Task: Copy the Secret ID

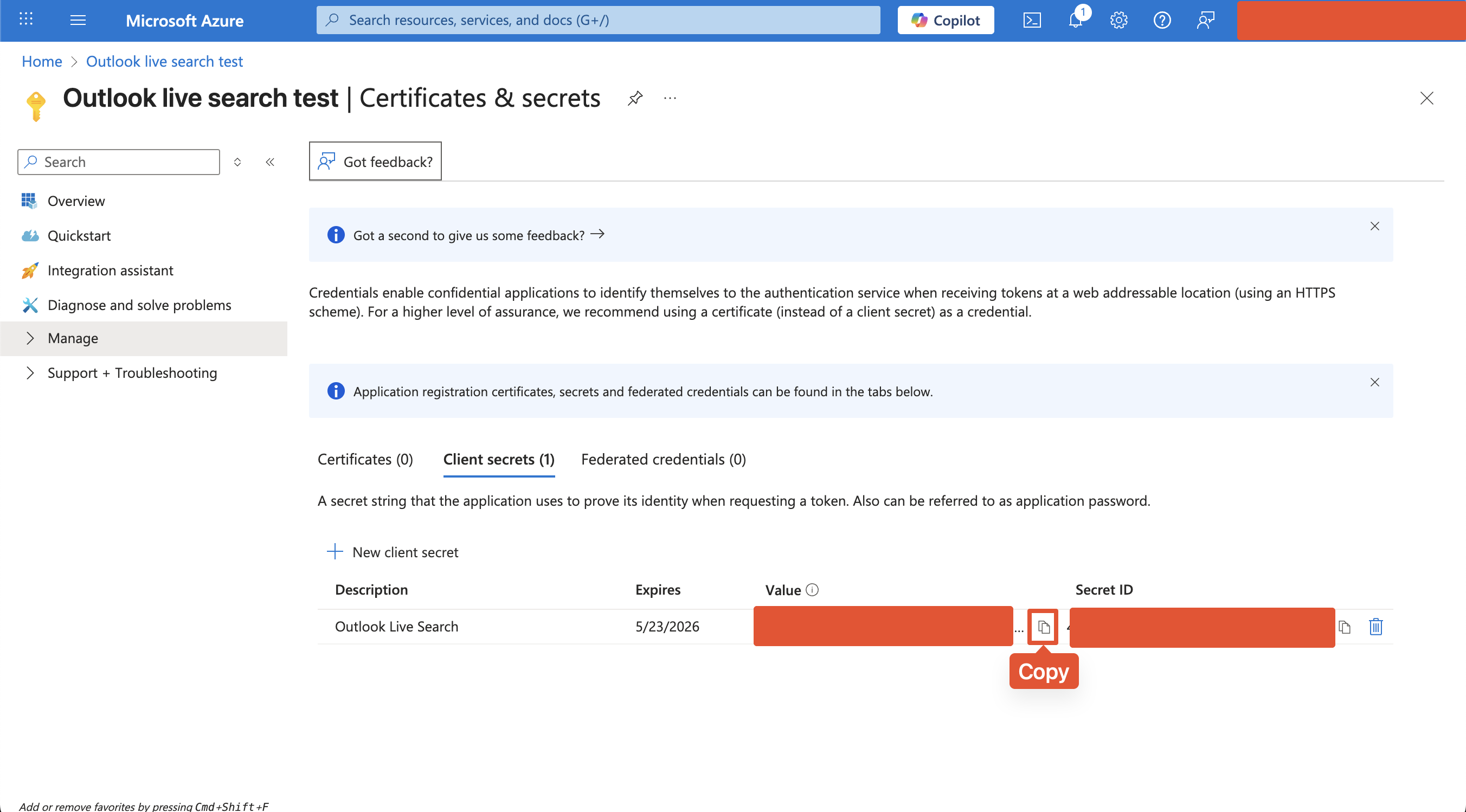Action: click(1344, 627)
